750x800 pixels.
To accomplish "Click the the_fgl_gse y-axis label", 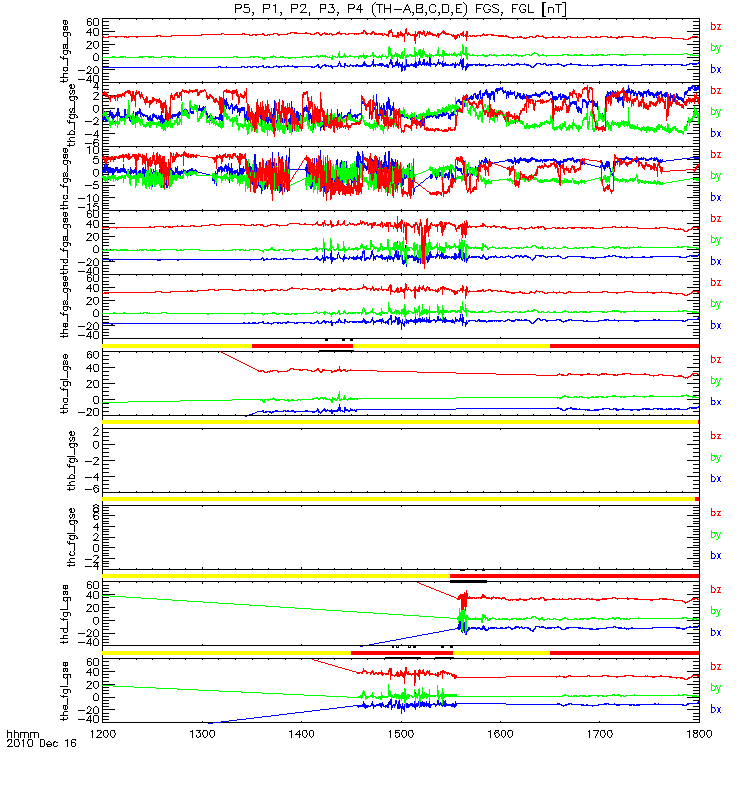I will (65, 691).
